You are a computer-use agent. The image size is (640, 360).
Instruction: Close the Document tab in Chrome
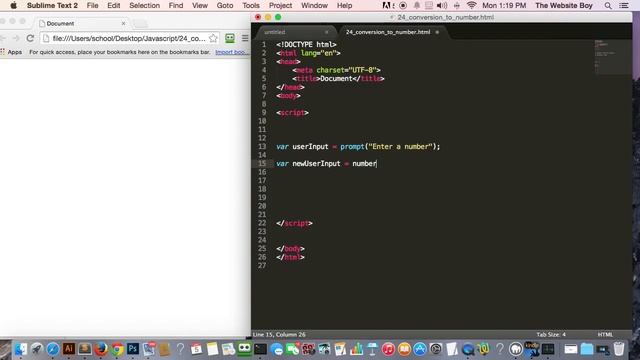click(x=123, y=23)
